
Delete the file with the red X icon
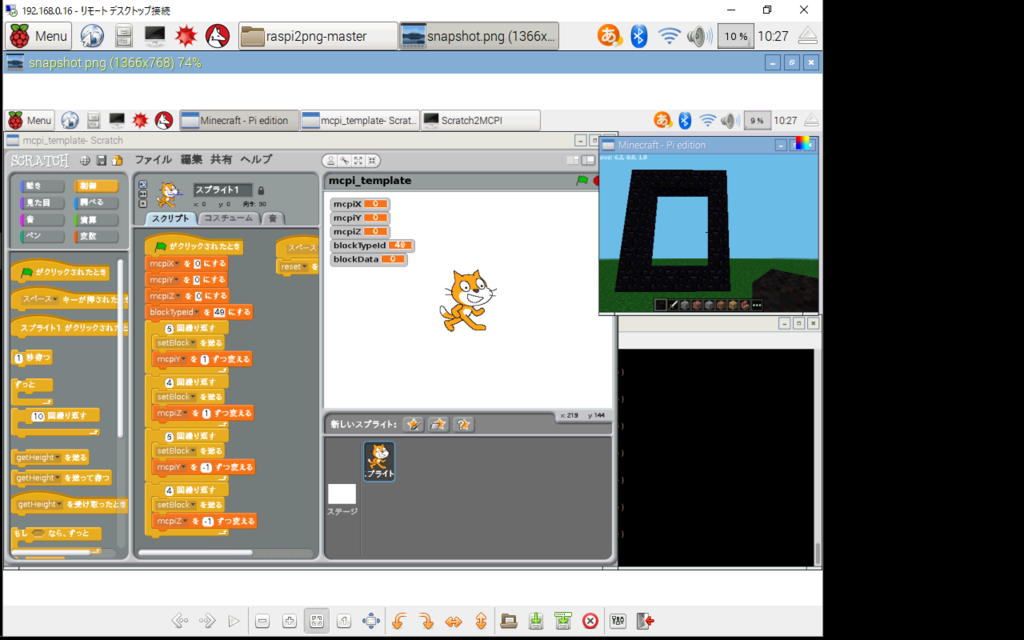click(590, 621)
